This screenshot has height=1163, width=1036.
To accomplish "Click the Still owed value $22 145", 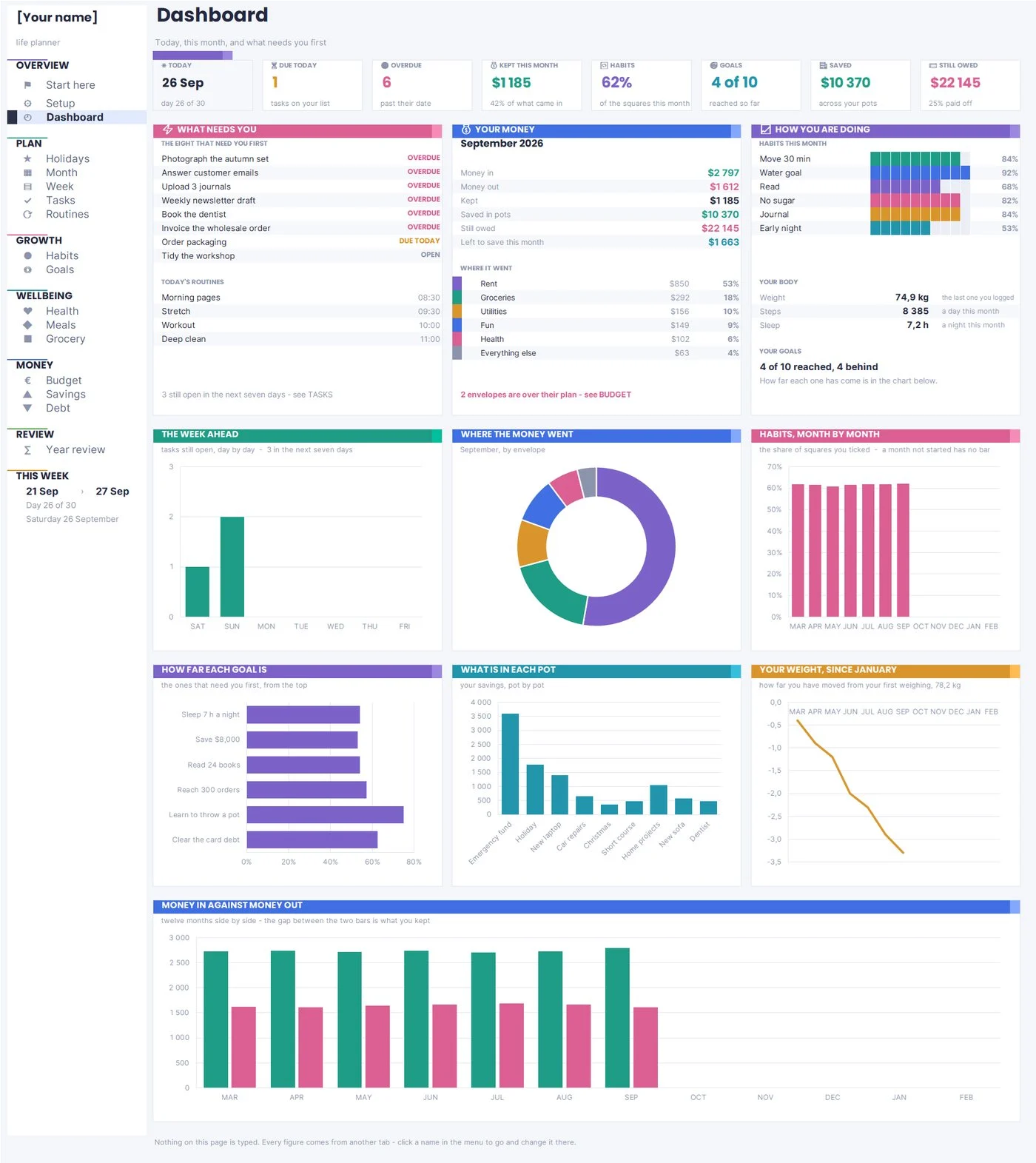I will [720, 229].
